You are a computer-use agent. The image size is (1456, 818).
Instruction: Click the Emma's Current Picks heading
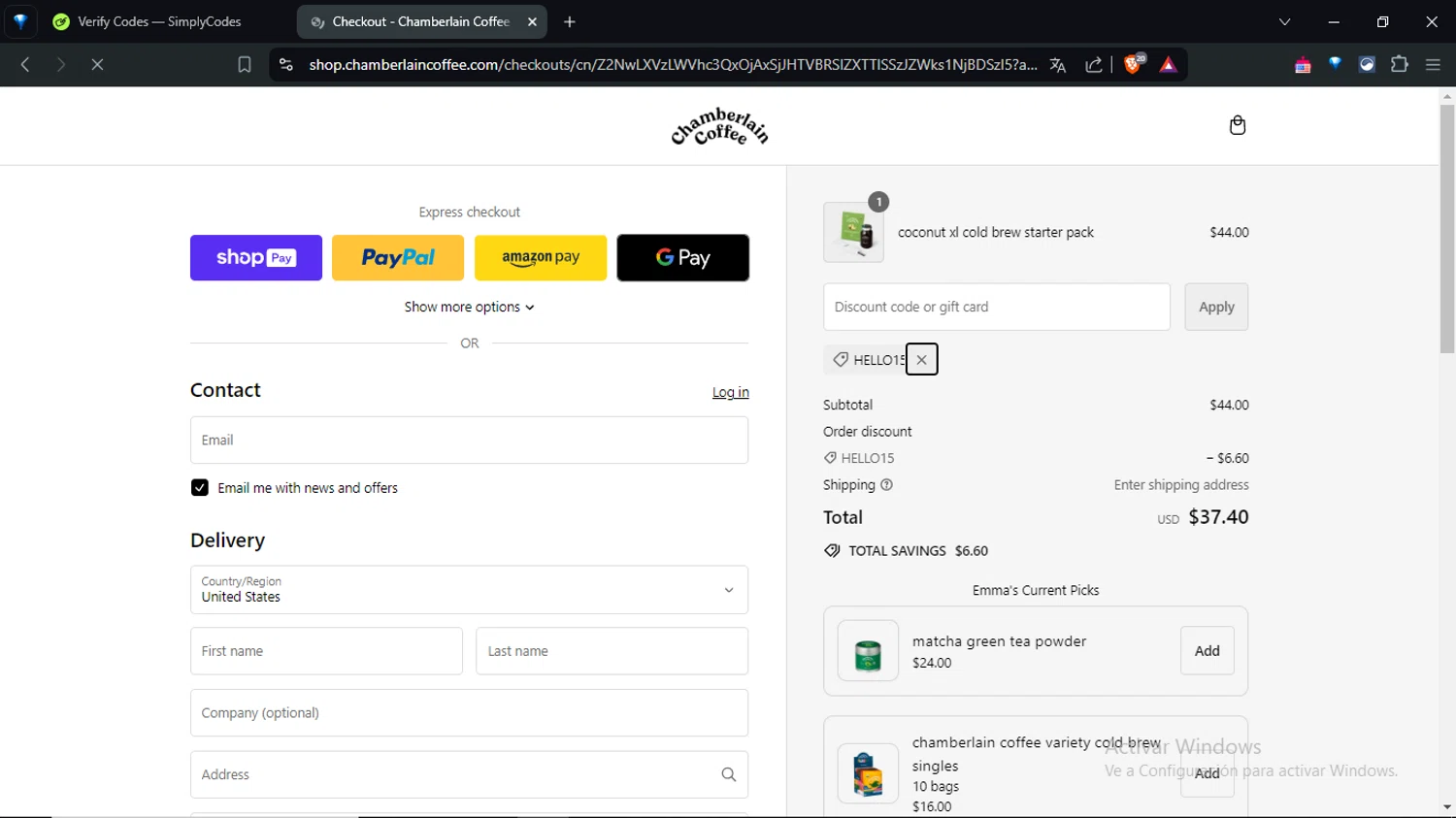pyautogui.click(x=1036, y=590)
